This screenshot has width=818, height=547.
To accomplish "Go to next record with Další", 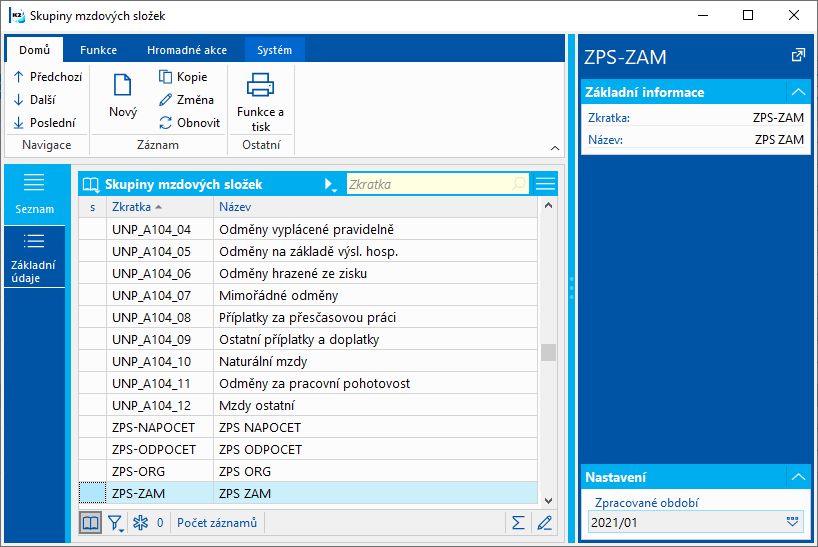I will coord(34,100).
